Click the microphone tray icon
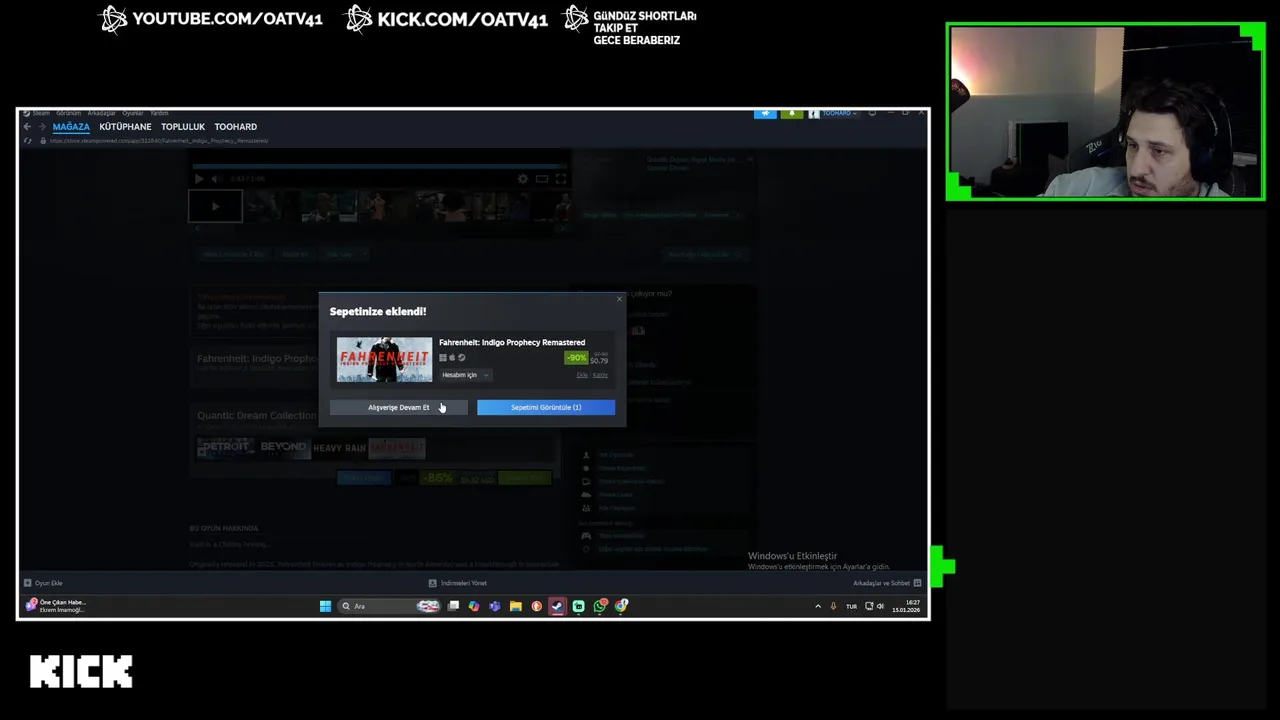 [833, 606]
